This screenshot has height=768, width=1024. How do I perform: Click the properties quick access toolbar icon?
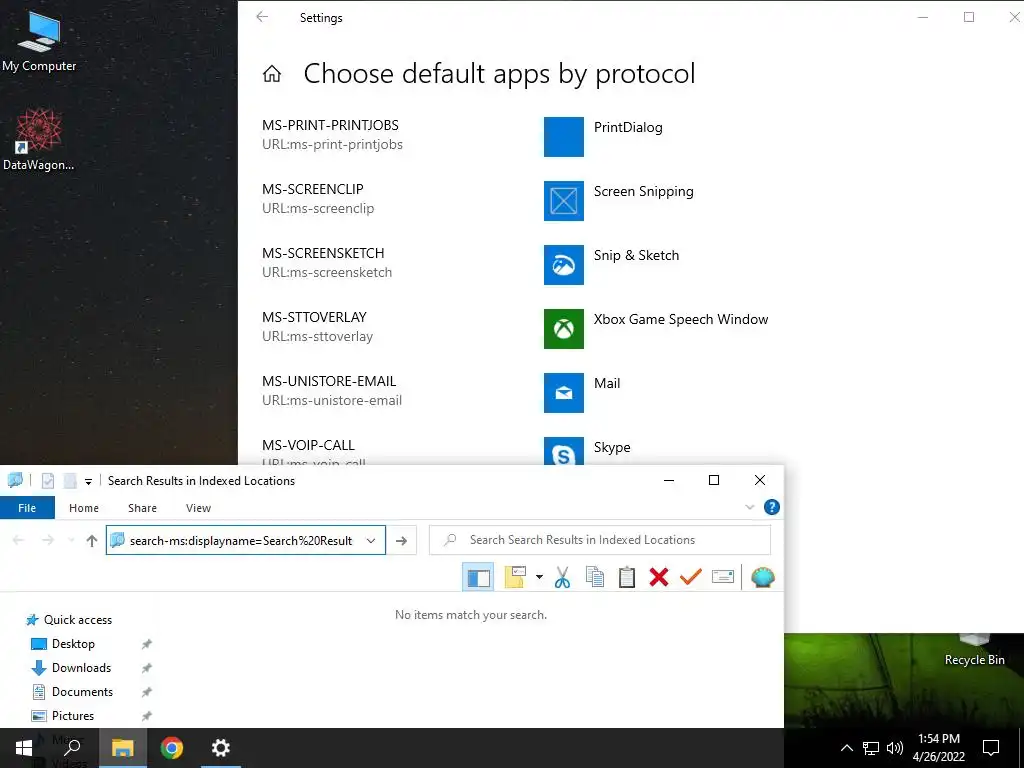(x=48, y=481)
